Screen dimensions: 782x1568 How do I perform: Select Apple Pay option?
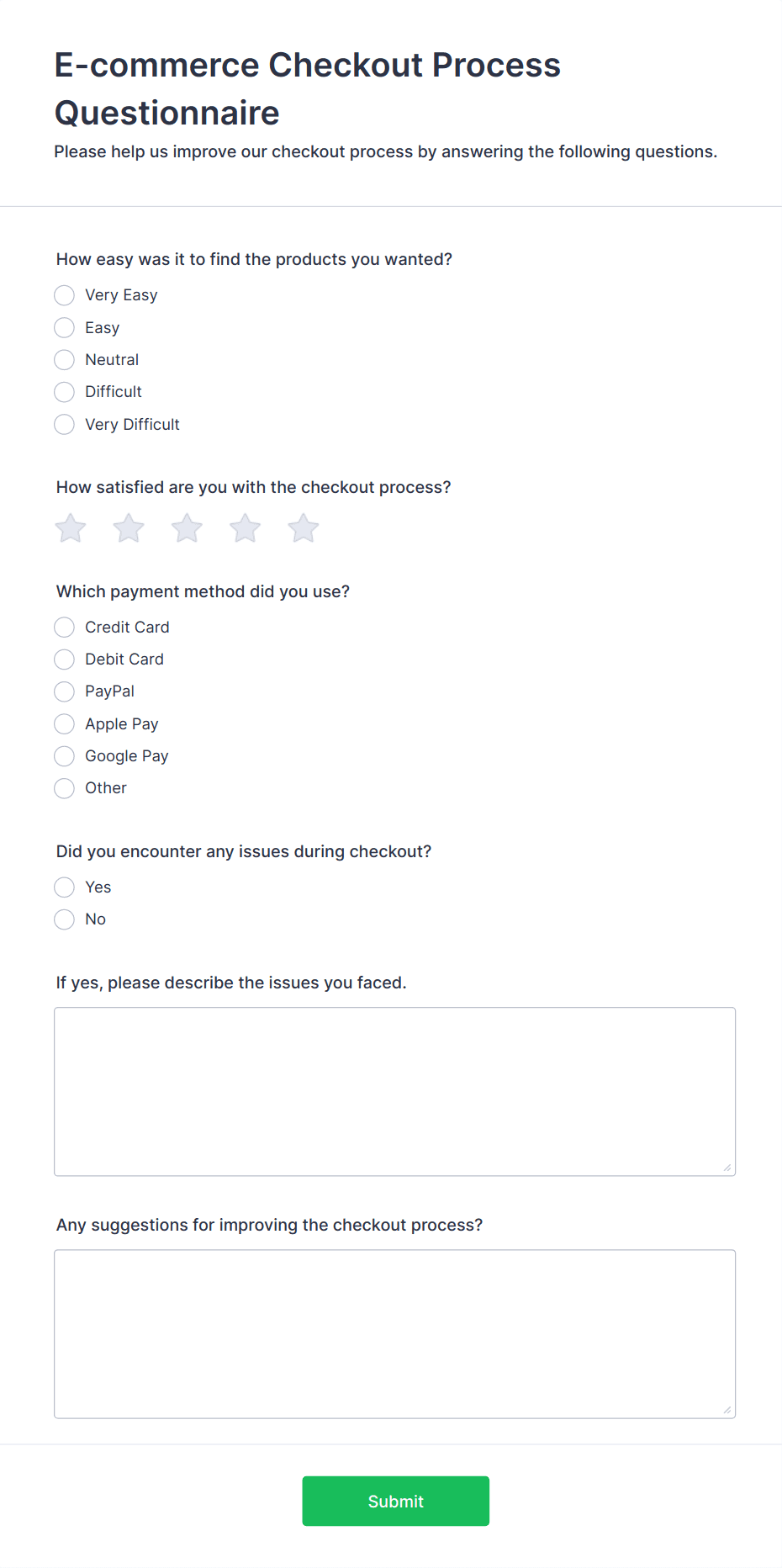65,724
